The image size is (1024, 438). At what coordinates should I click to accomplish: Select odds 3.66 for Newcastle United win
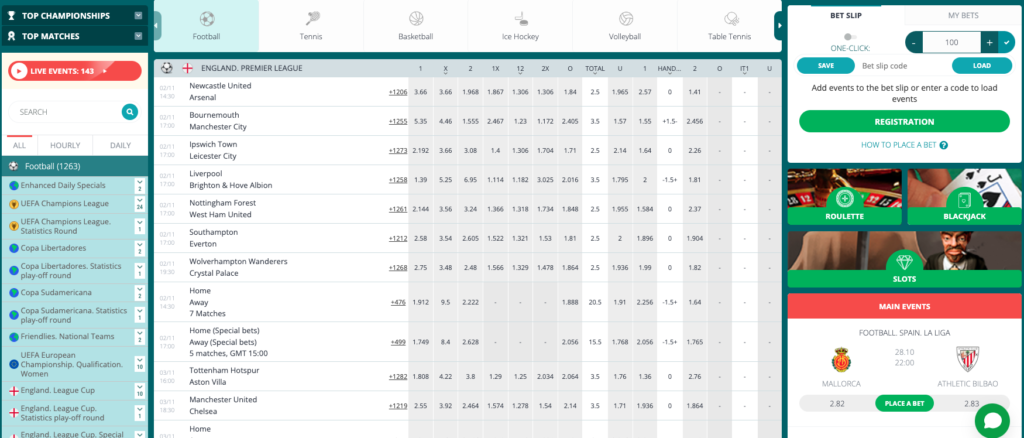pyautogui.click(x=421, y=92)
